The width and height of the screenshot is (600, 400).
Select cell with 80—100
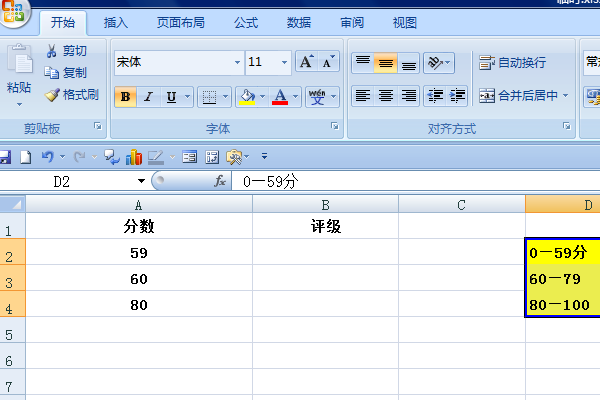pos(562,304)
